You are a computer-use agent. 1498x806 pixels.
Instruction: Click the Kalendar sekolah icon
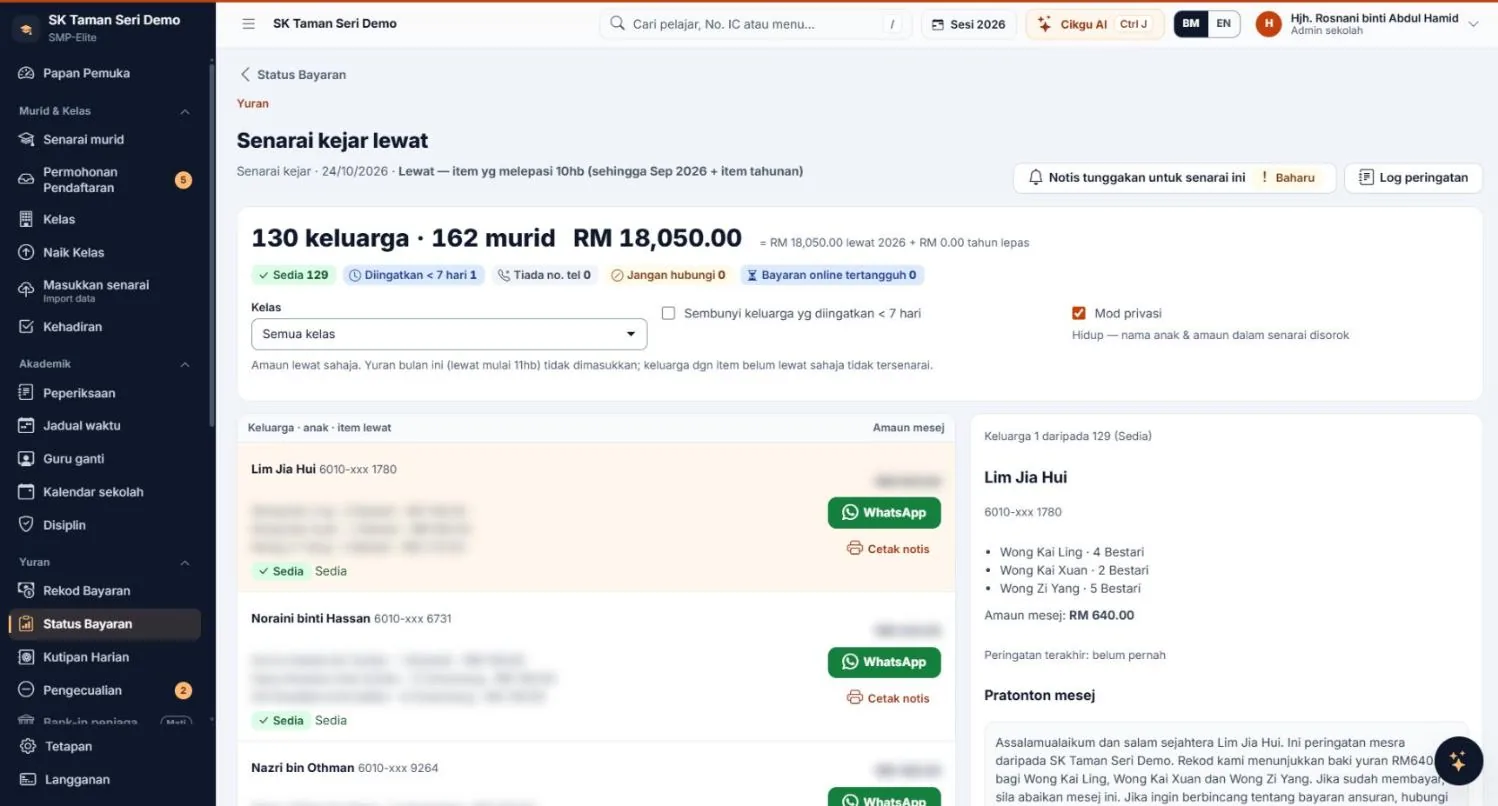point(27,492)
